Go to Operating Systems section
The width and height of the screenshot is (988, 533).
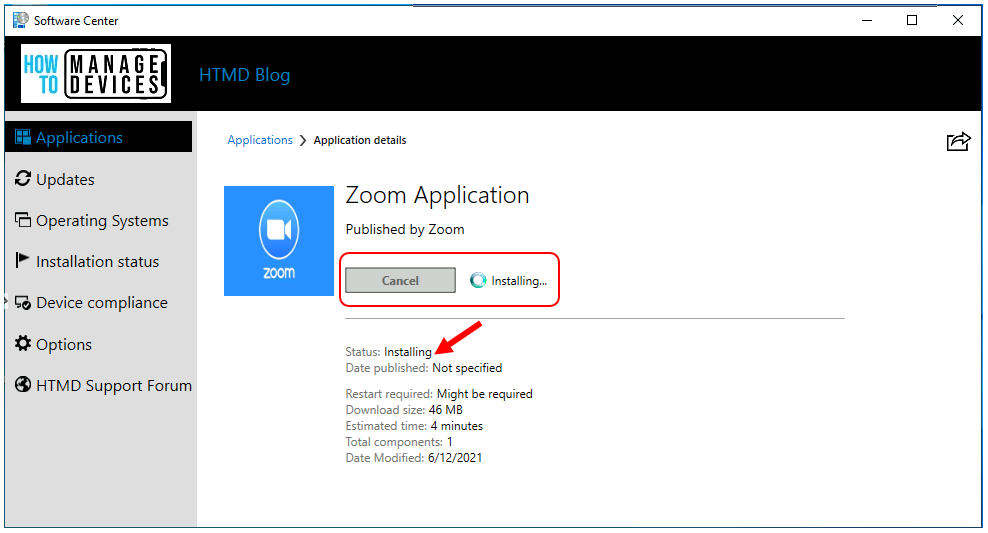[98, 221]
